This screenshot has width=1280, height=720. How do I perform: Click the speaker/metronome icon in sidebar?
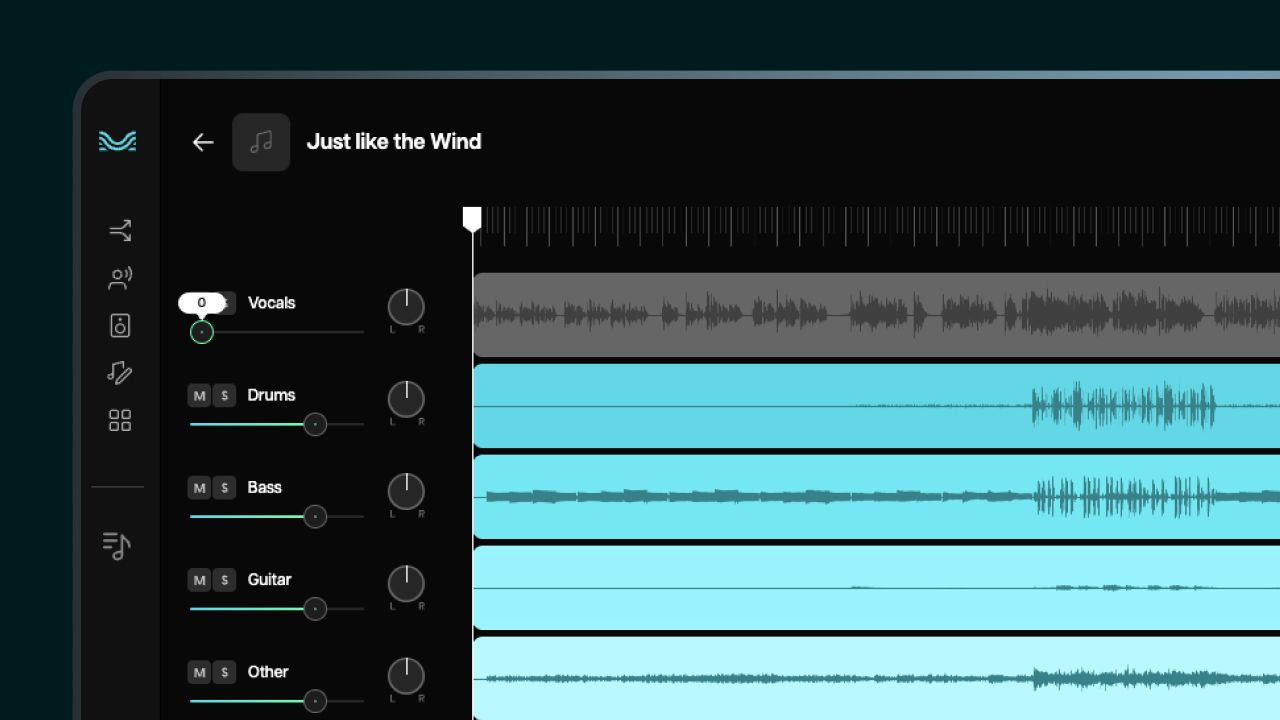pos(119,325)
